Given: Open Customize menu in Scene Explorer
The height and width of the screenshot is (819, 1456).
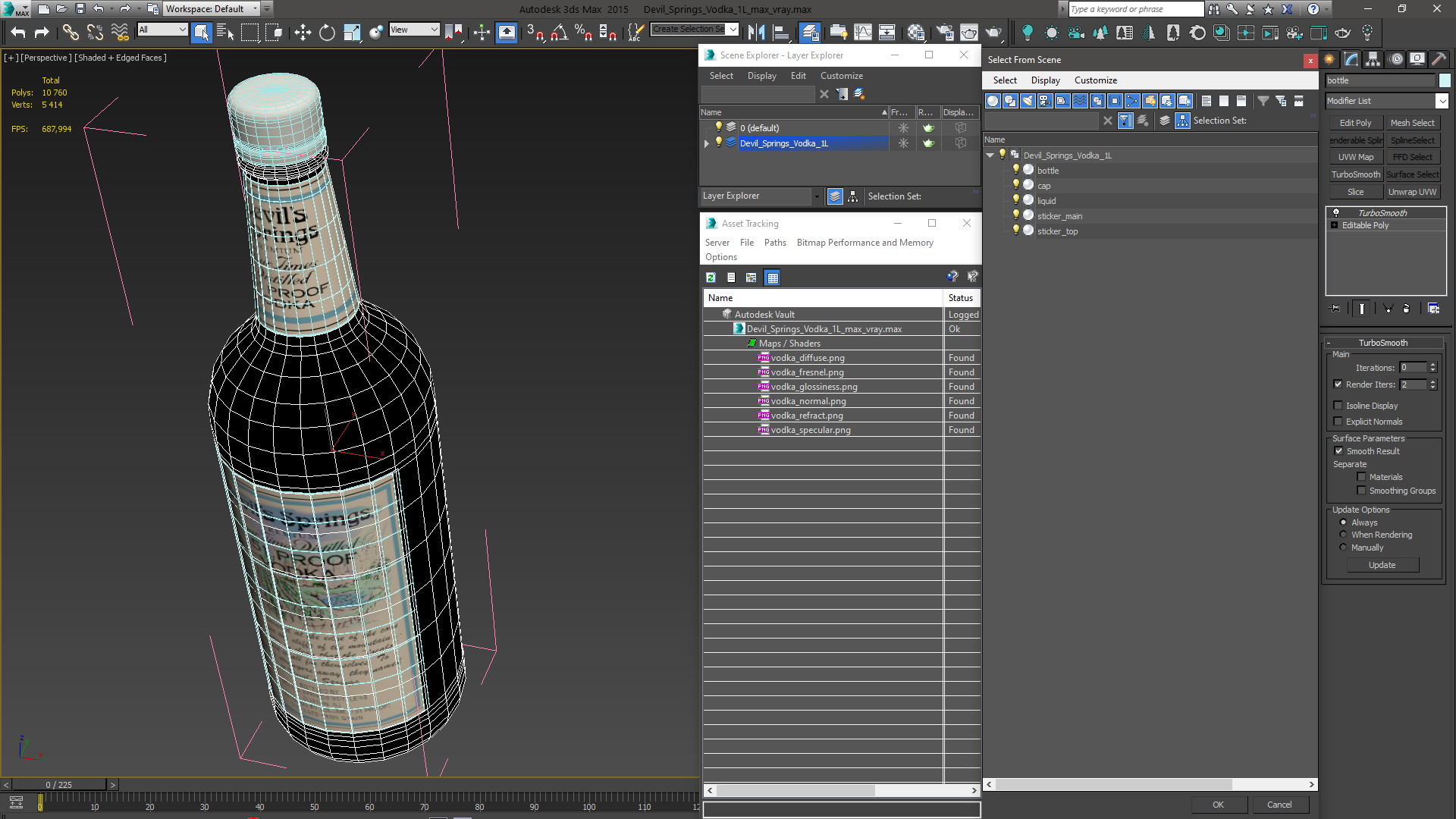Looking at the screenshot, I should coord(841,76).
